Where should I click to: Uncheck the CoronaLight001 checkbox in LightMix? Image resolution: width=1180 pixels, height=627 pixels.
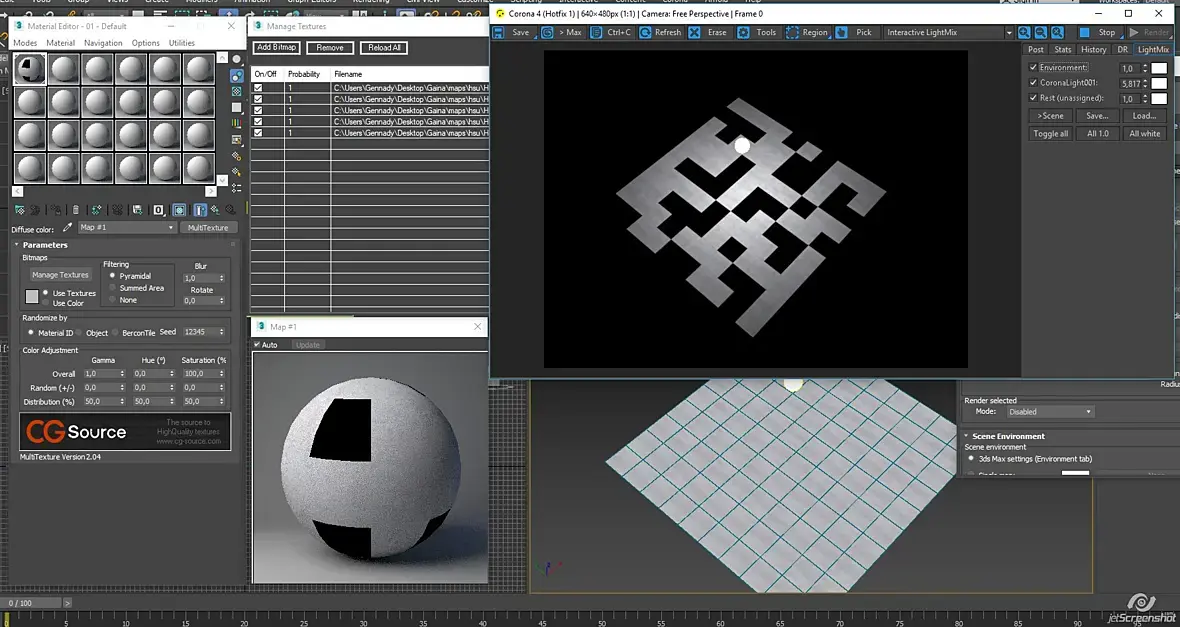click(1033, 83)
